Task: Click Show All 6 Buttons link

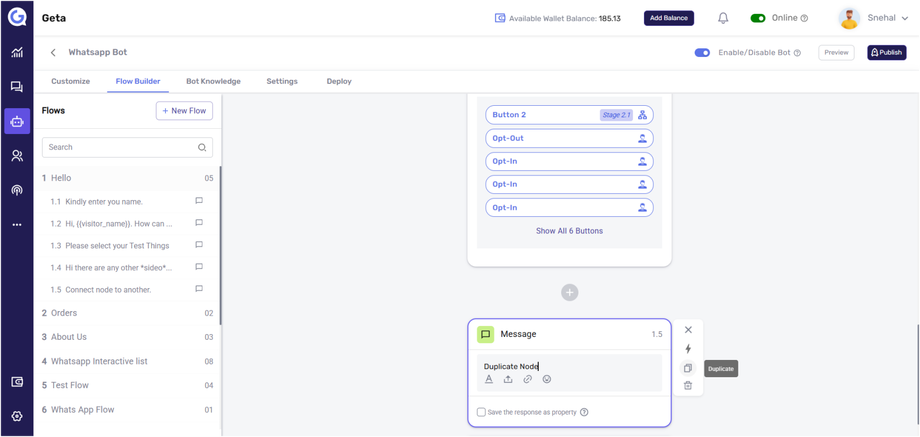Action: (569, 231)
